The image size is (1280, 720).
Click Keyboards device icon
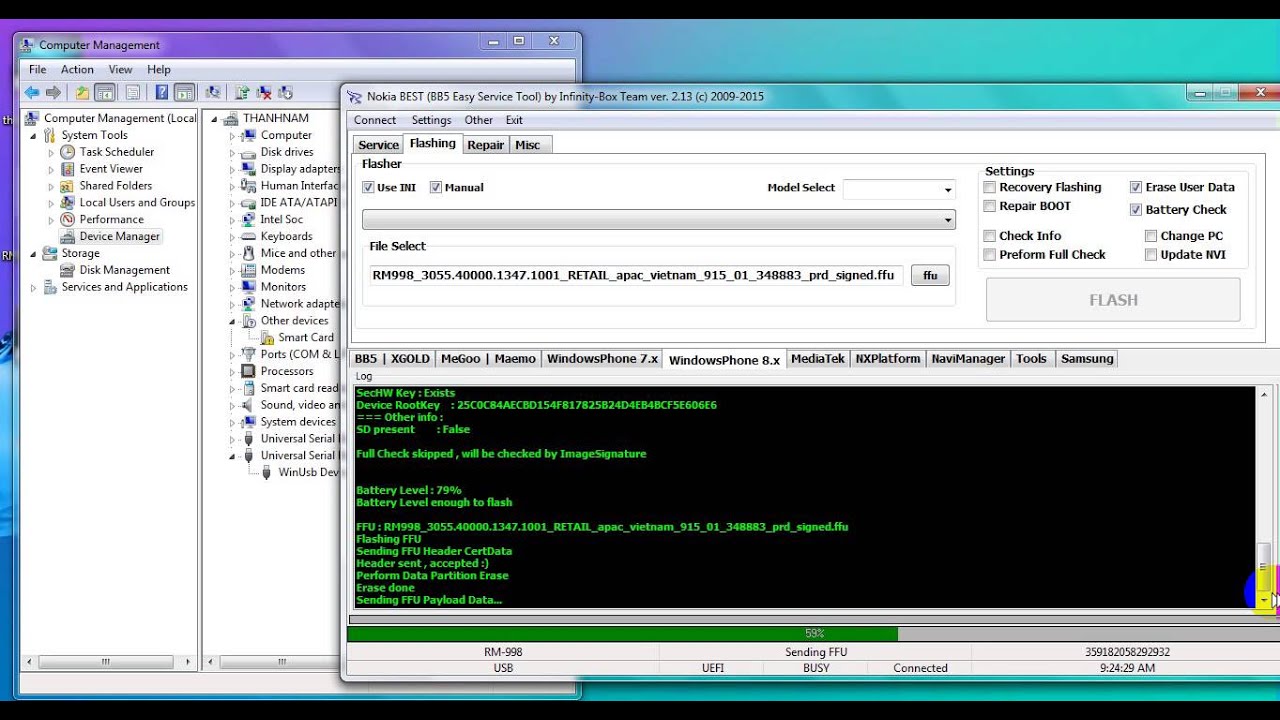click(x=249, y=236)
